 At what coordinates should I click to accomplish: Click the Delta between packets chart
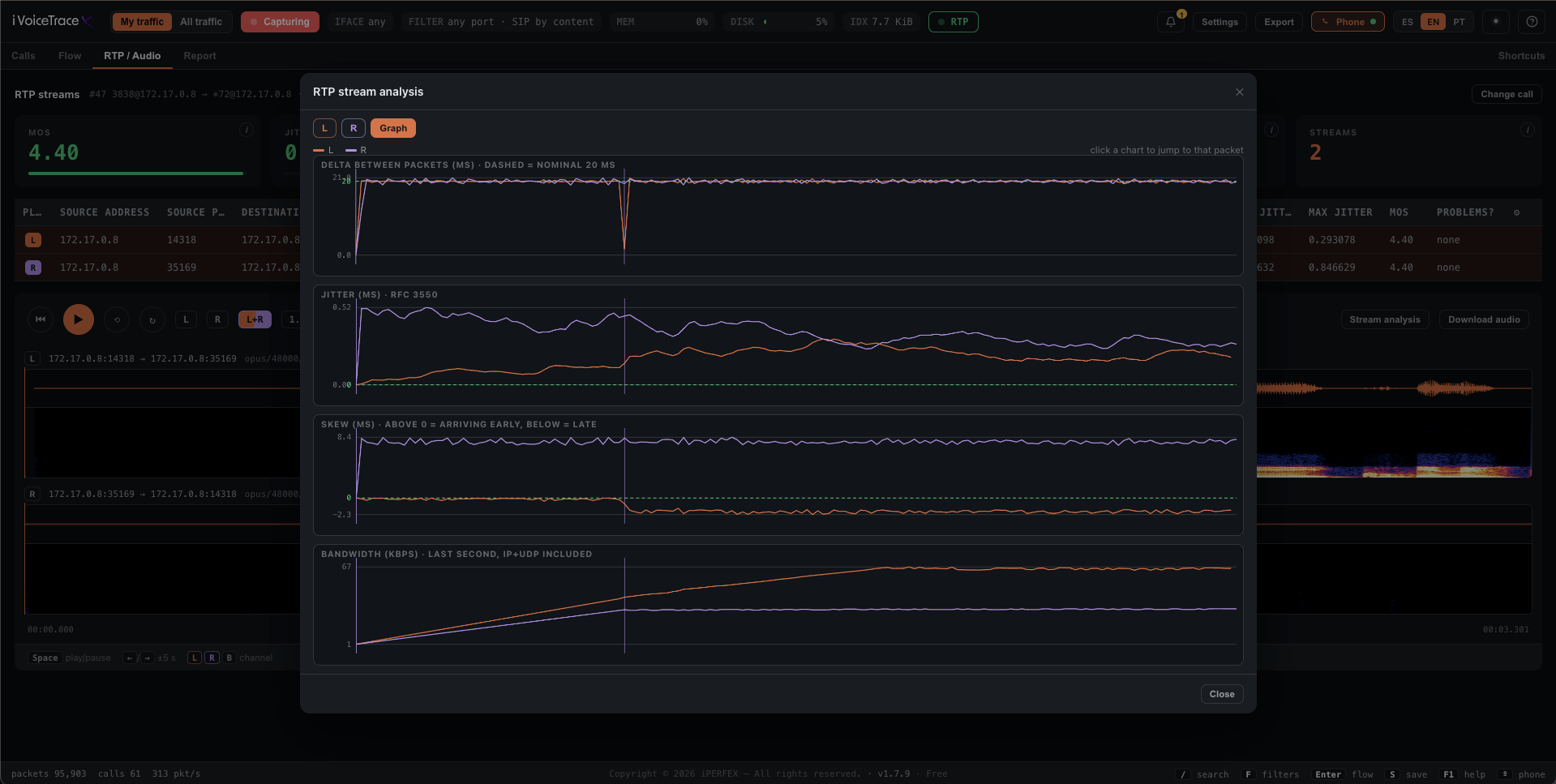(x=778, y=216)
